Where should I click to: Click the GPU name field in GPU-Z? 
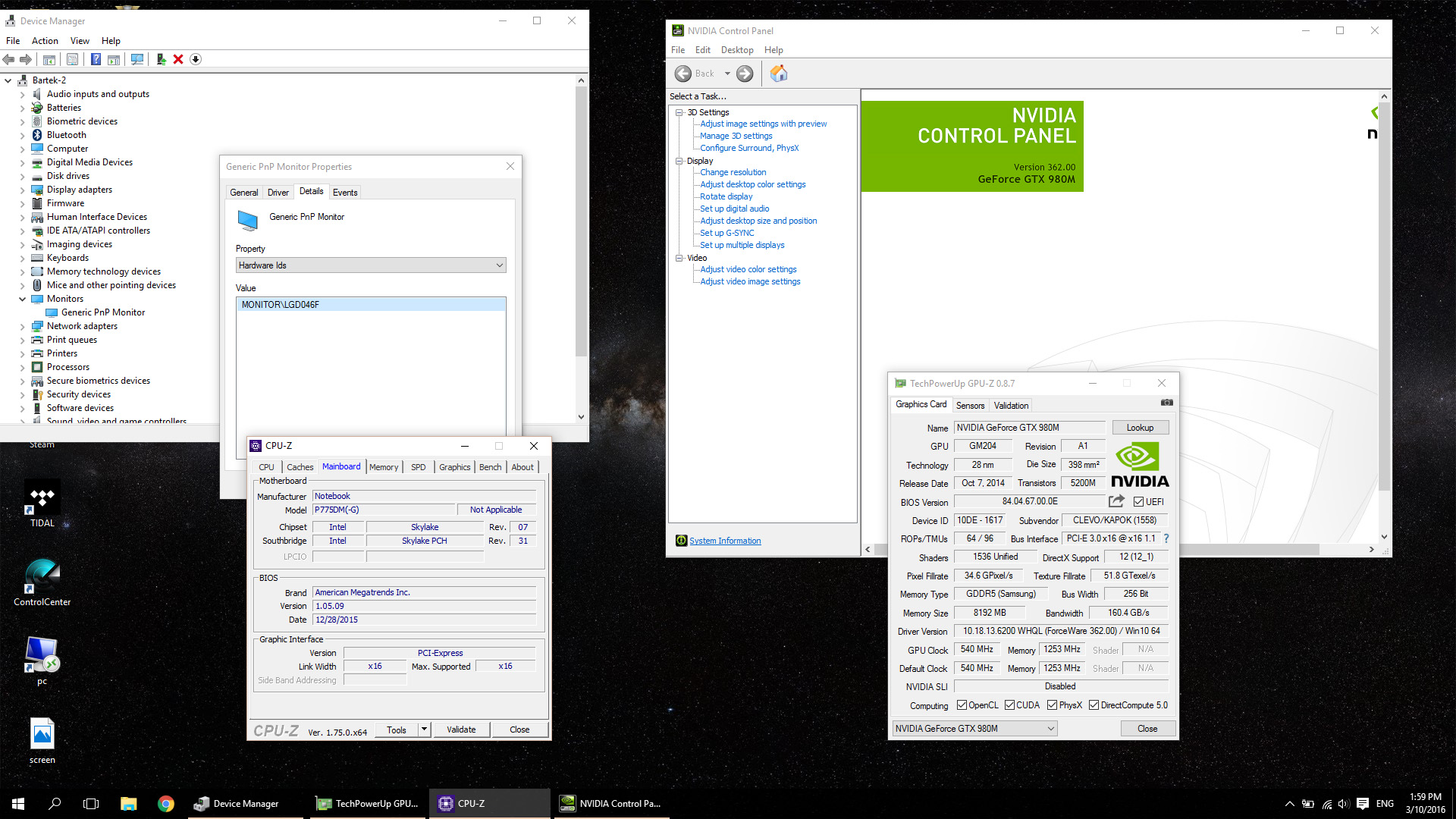[x=1030, y=428]
